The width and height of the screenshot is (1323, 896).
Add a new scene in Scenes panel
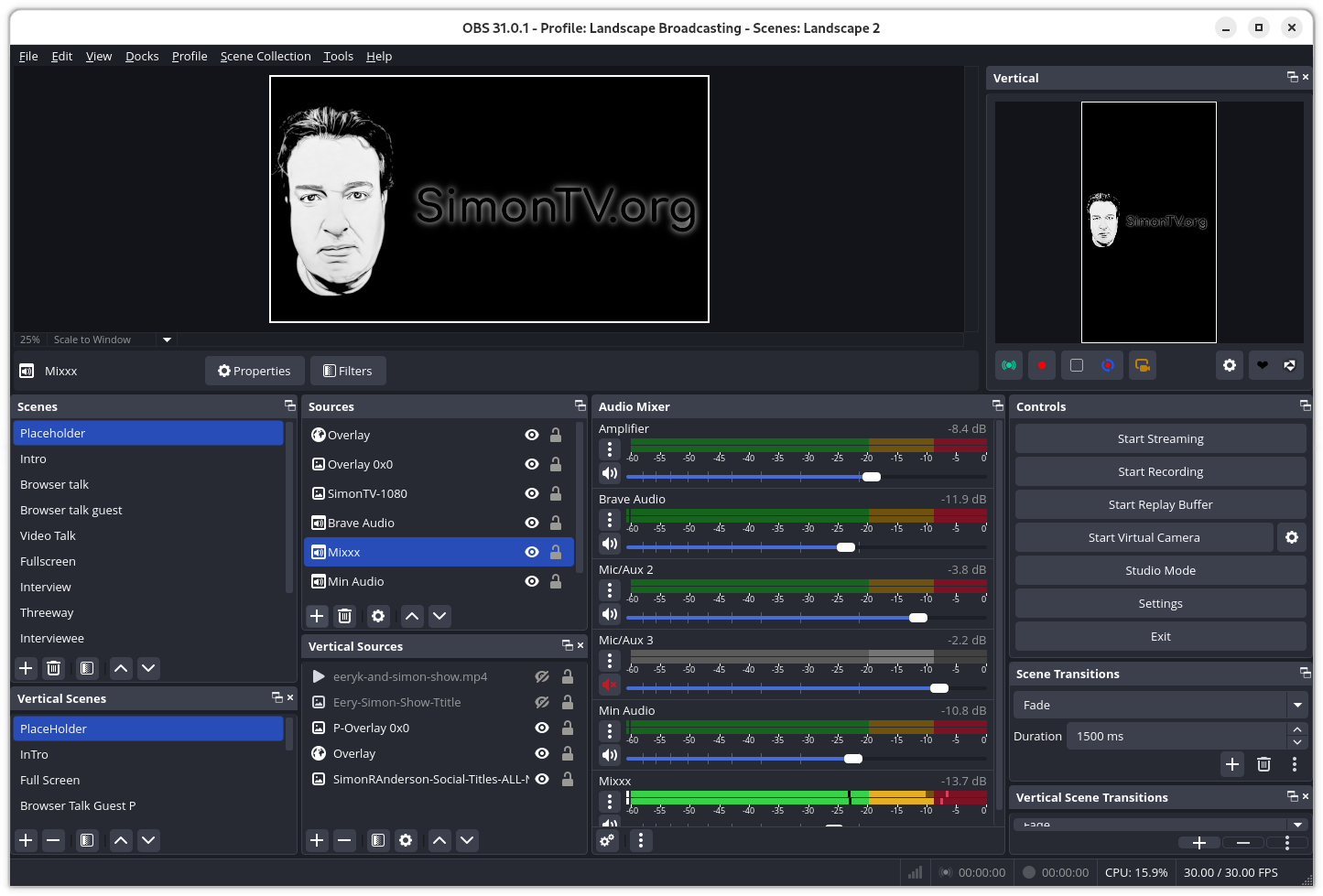pos(26,668)
